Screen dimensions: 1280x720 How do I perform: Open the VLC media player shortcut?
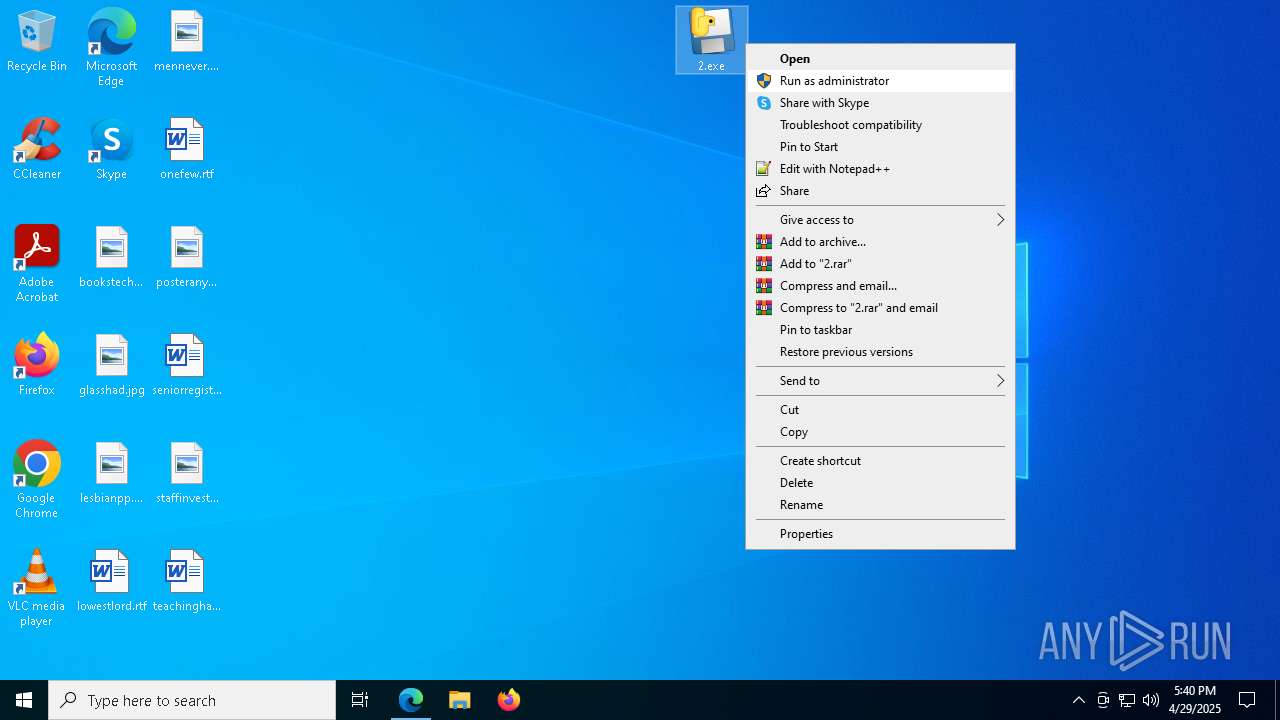coord(37,588)
